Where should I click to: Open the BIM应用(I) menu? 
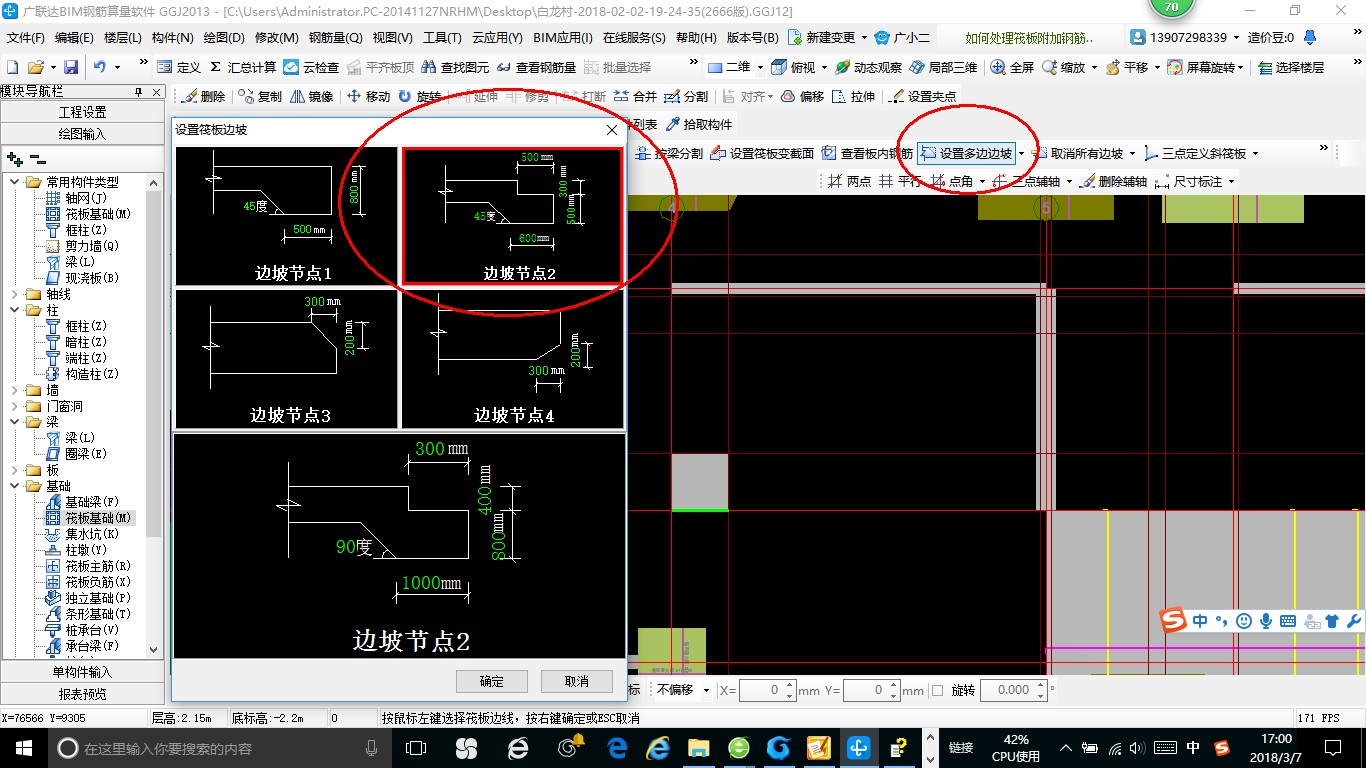[563, 38]
